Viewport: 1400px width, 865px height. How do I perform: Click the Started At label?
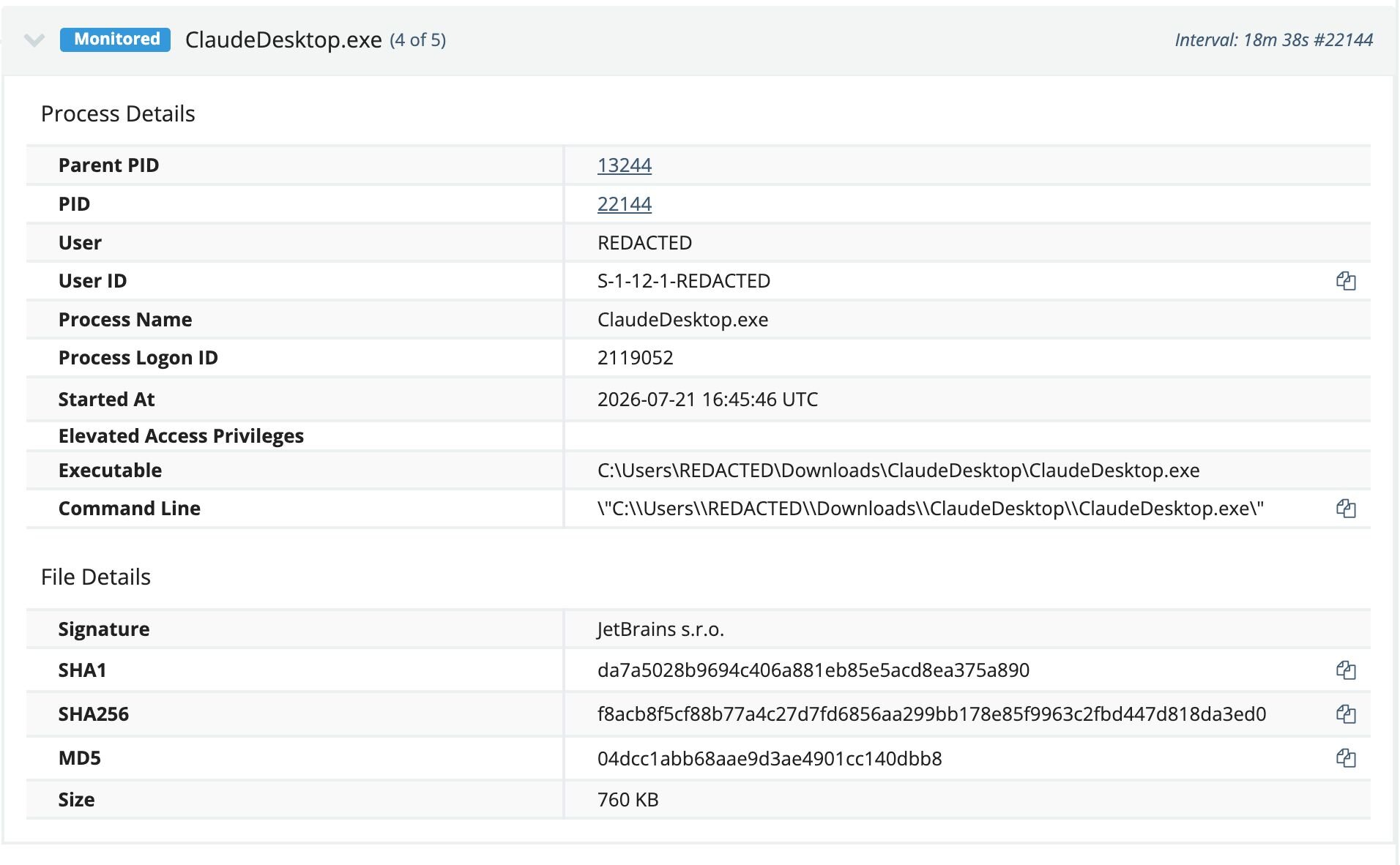pos(106,400)
